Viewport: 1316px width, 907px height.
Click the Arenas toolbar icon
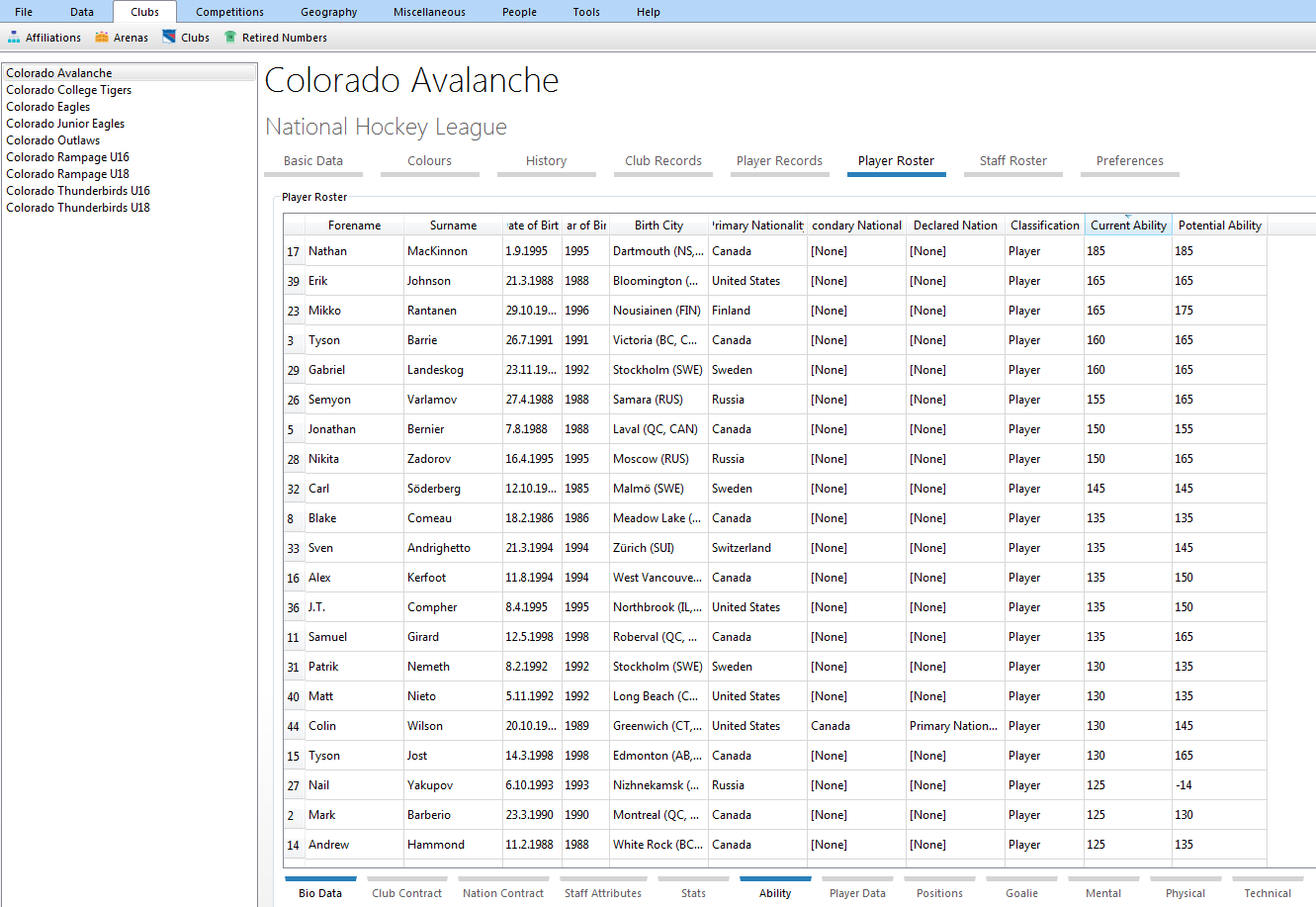click(102, 38)
